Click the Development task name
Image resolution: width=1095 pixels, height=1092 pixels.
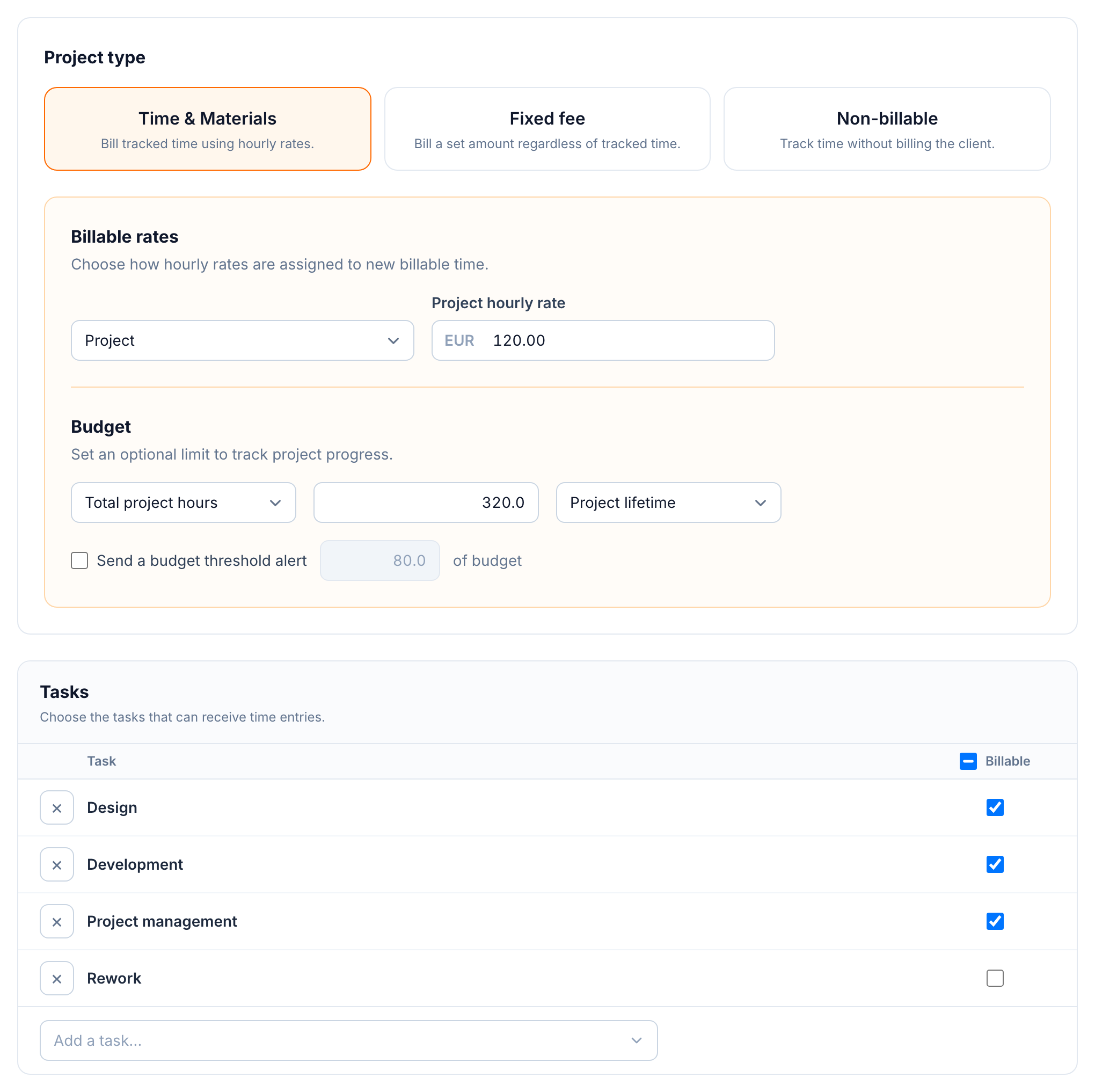click(135, 864)
